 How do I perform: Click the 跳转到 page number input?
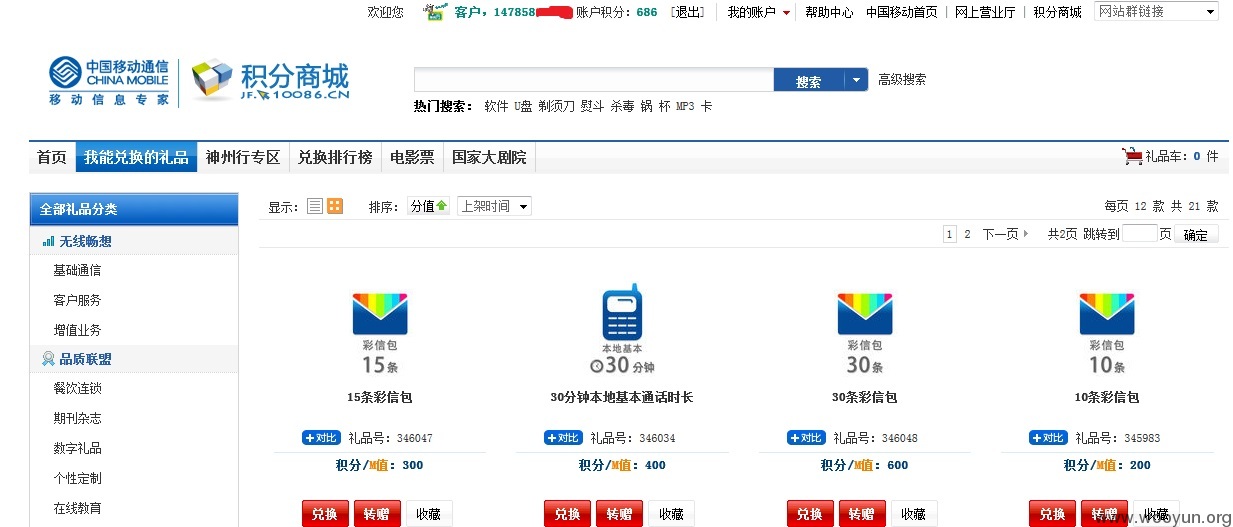point(1139,234)
